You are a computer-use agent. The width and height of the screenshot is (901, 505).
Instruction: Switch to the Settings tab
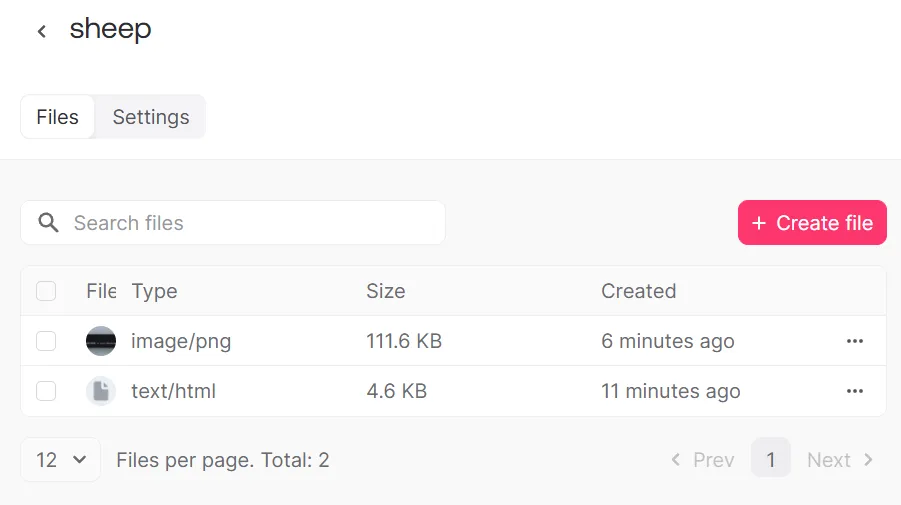click(x=151, y=117)
